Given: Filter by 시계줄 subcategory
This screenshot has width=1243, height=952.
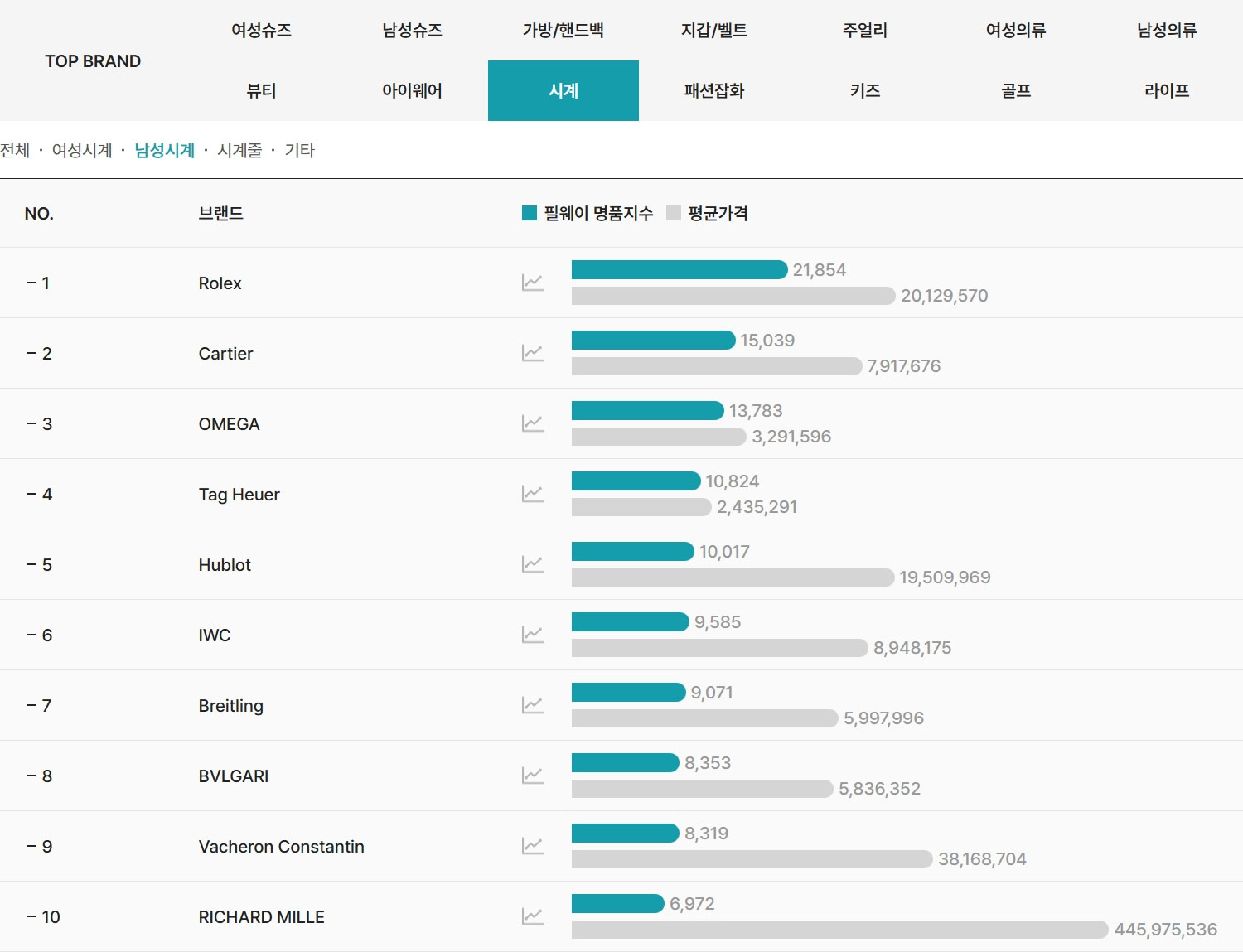Looking at the screenshot, I should (239, 150).
